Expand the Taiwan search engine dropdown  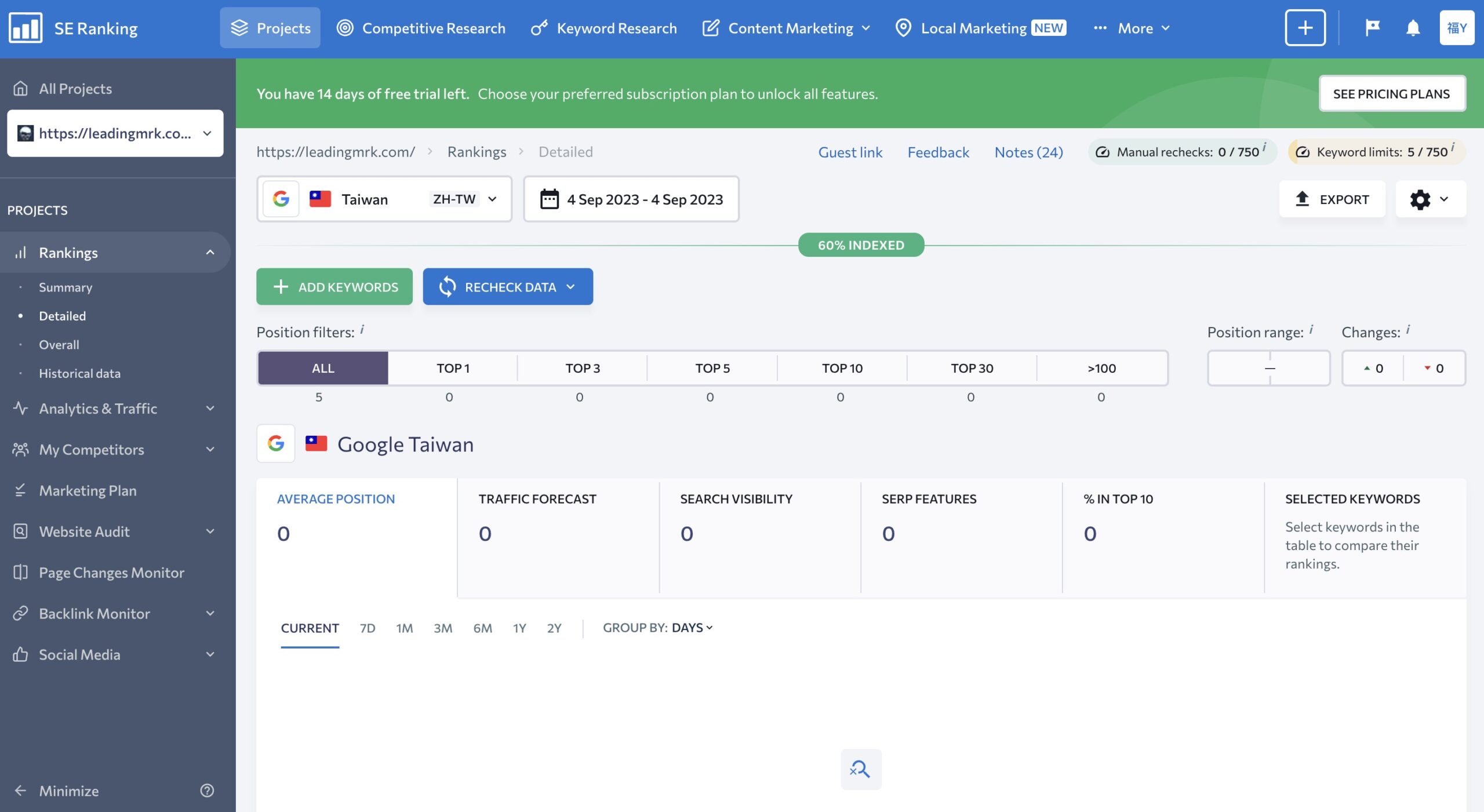coord(384,199)
